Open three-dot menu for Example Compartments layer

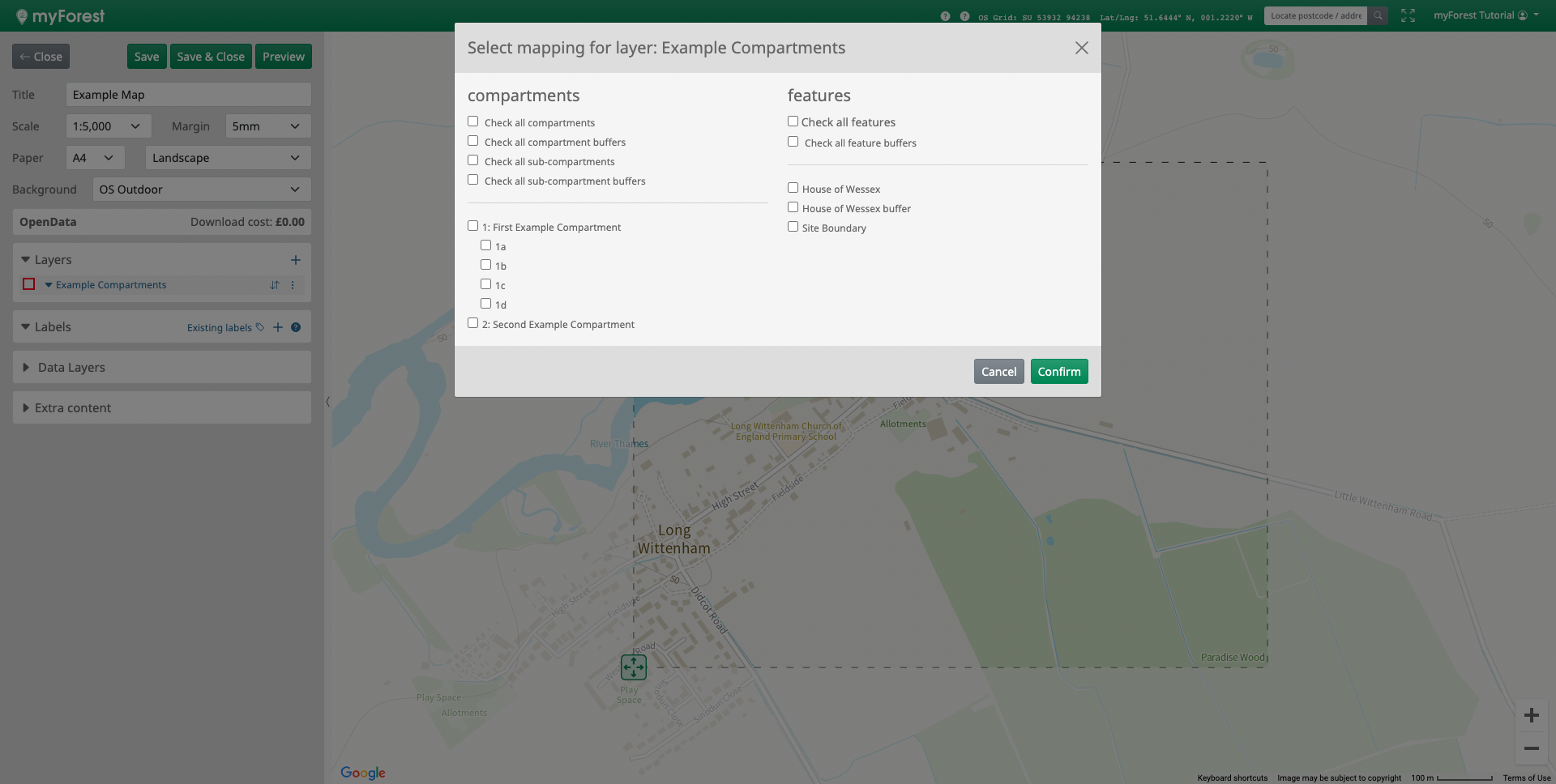click(293, 285)
